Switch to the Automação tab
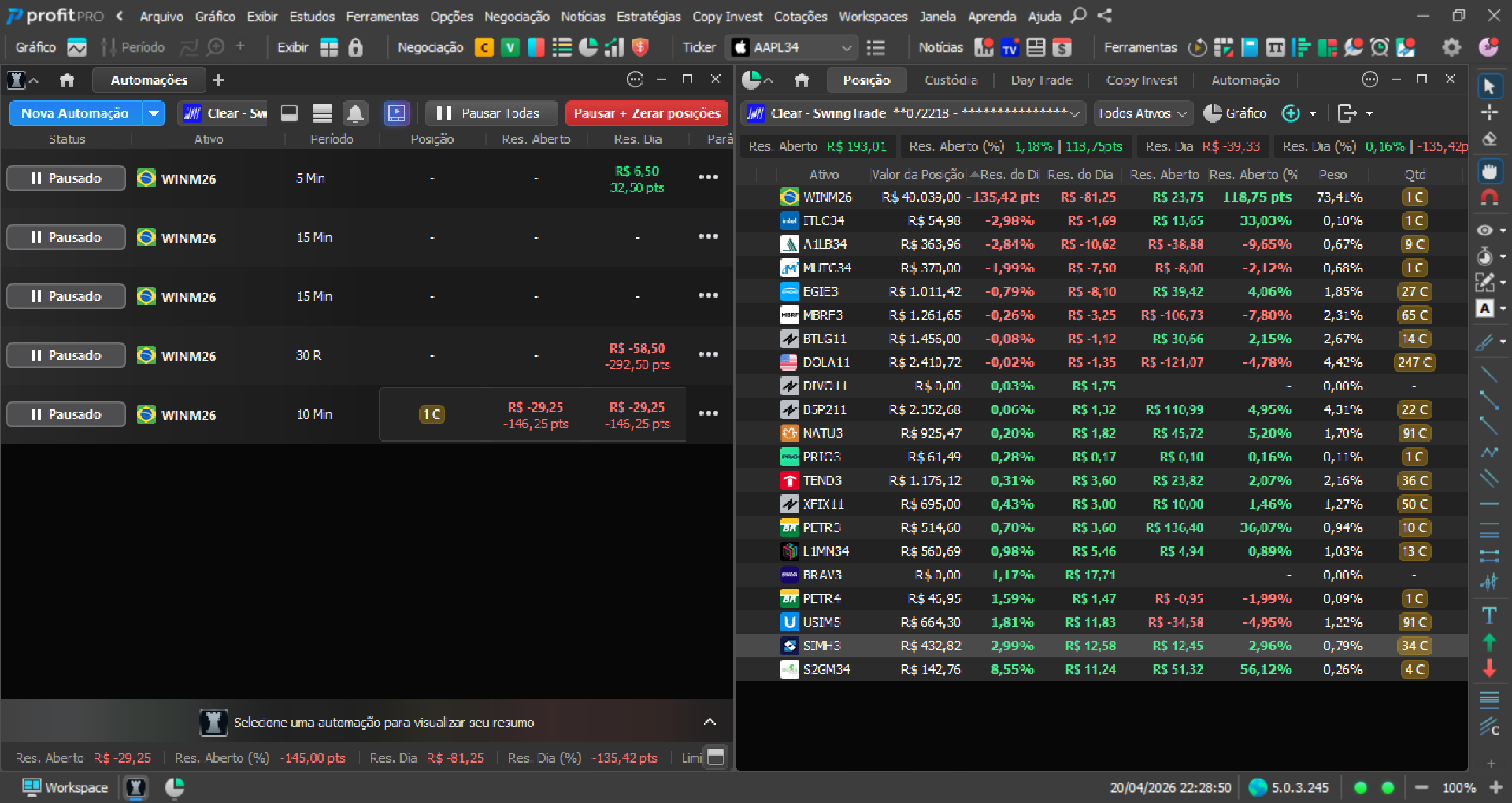This screenshot has height=803, width=1512. point(1245,80)
